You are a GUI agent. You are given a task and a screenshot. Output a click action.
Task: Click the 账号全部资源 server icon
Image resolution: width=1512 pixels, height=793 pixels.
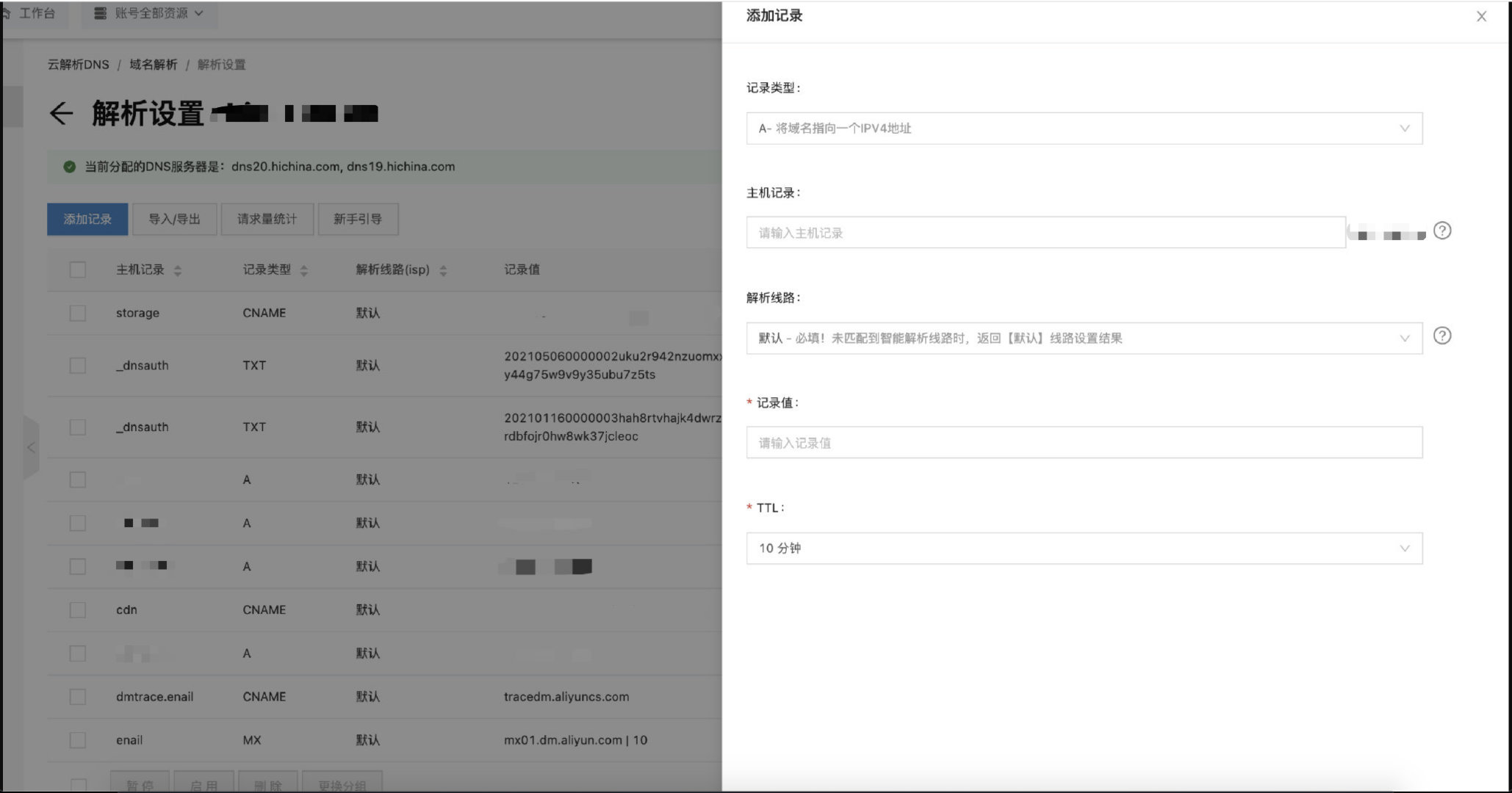pyautogui.click(x=101, y=13)
